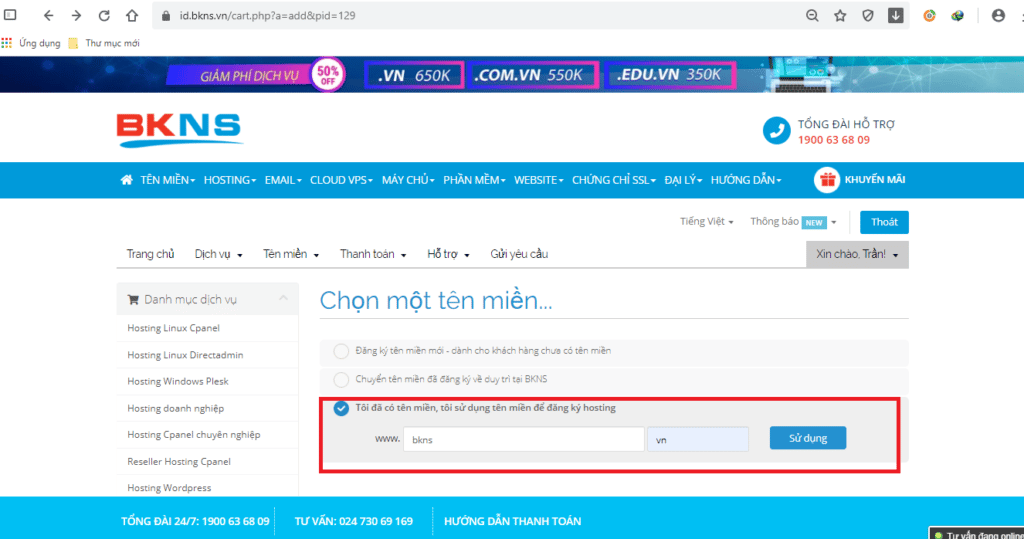
Task: Open browser home page icon
Action: pyautogui.click(x=132, y=16)
